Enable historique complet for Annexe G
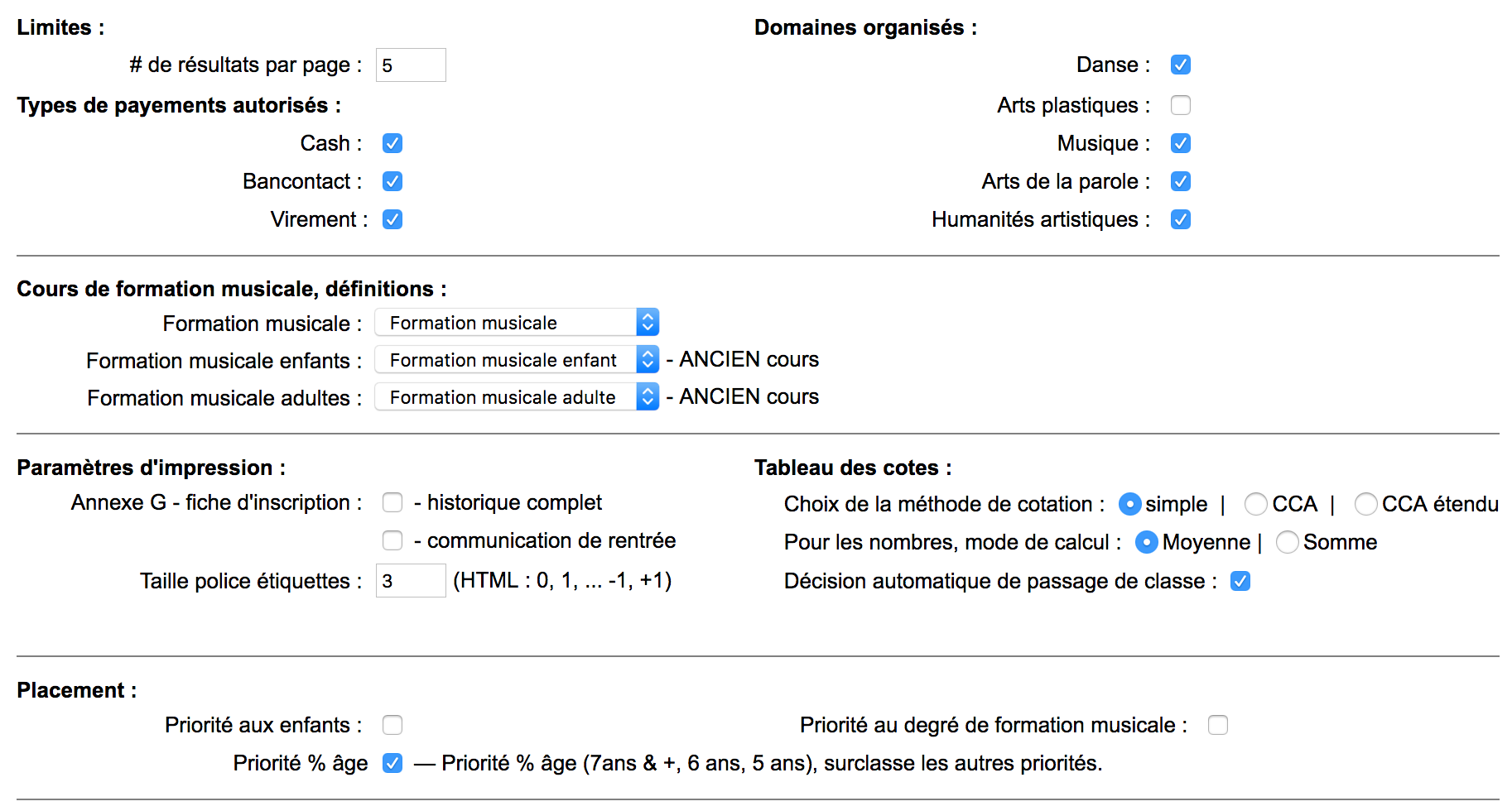 click(392, 502)
